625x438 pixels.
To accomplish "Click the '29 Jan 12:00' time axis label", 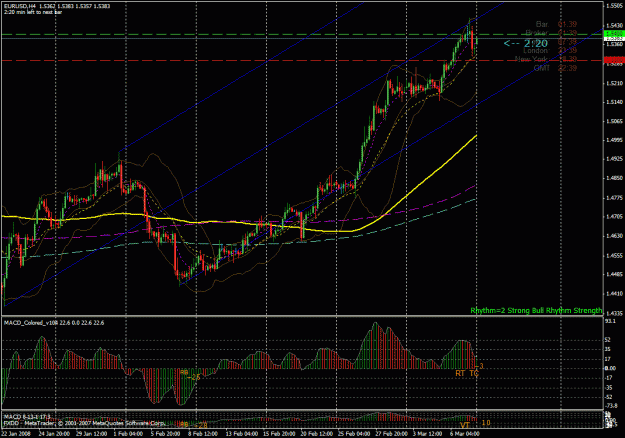I will [91, 434].
